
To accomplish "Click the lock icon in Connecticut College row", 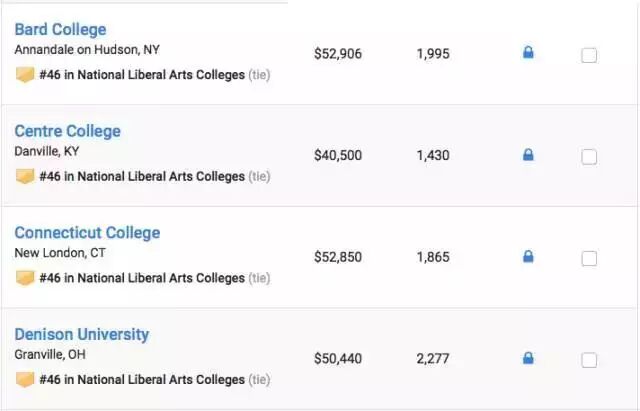I will [528, 257].
